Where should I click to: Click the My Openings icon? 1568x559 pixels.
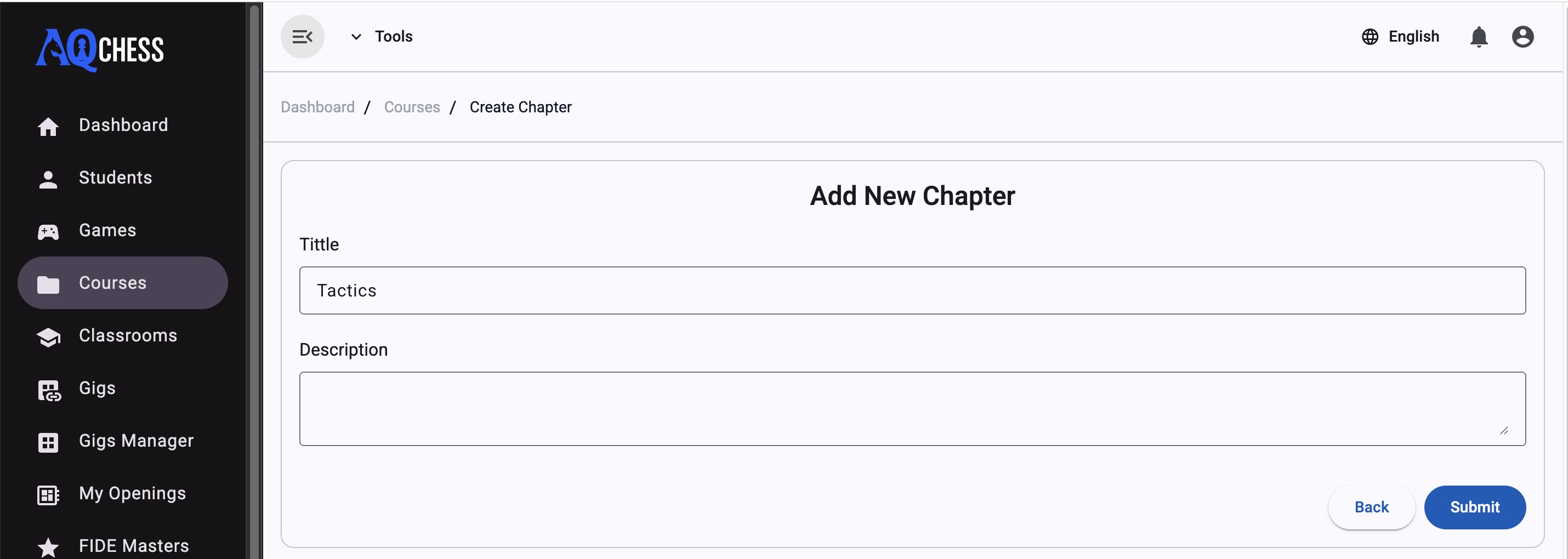[48, 494]
